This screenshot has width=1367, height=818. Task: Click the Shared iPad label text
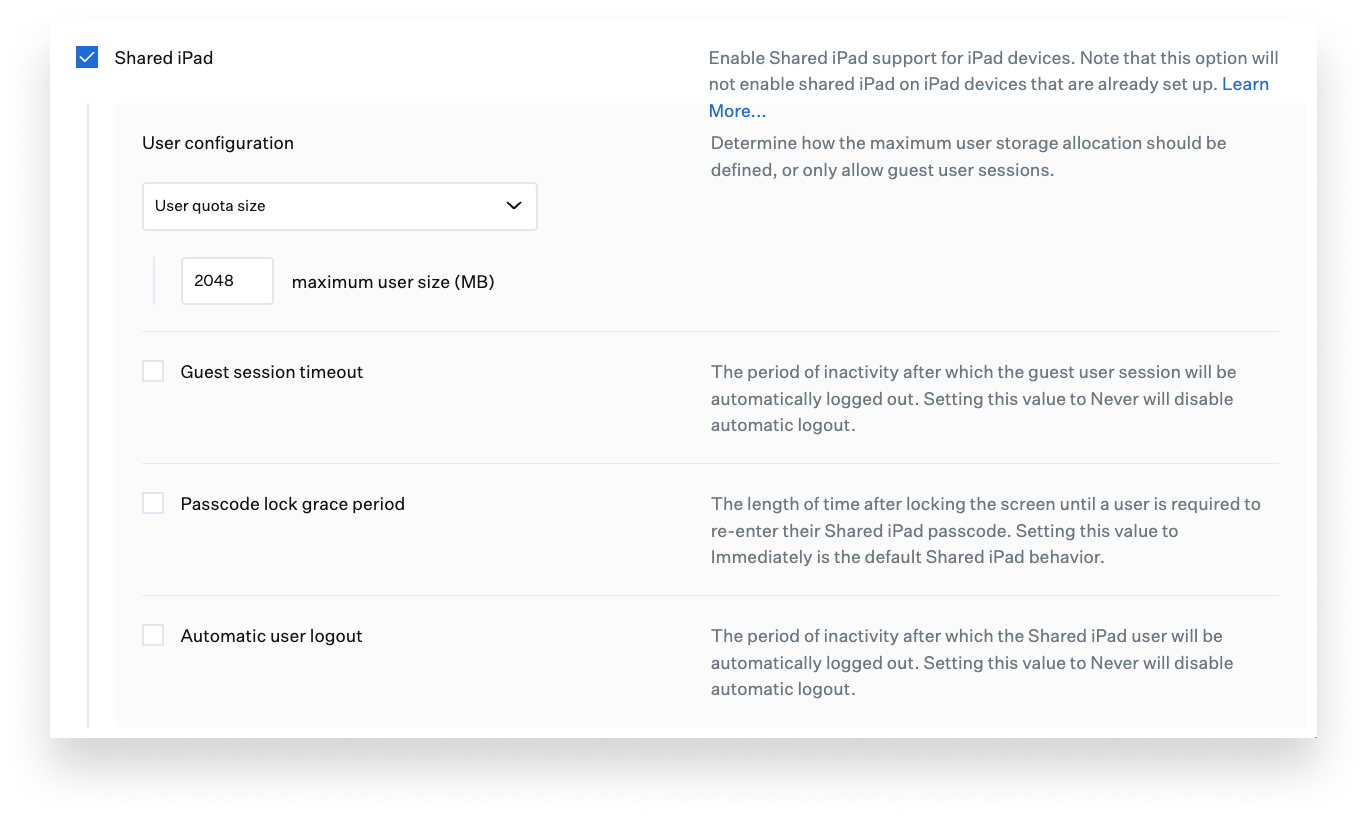164,58
